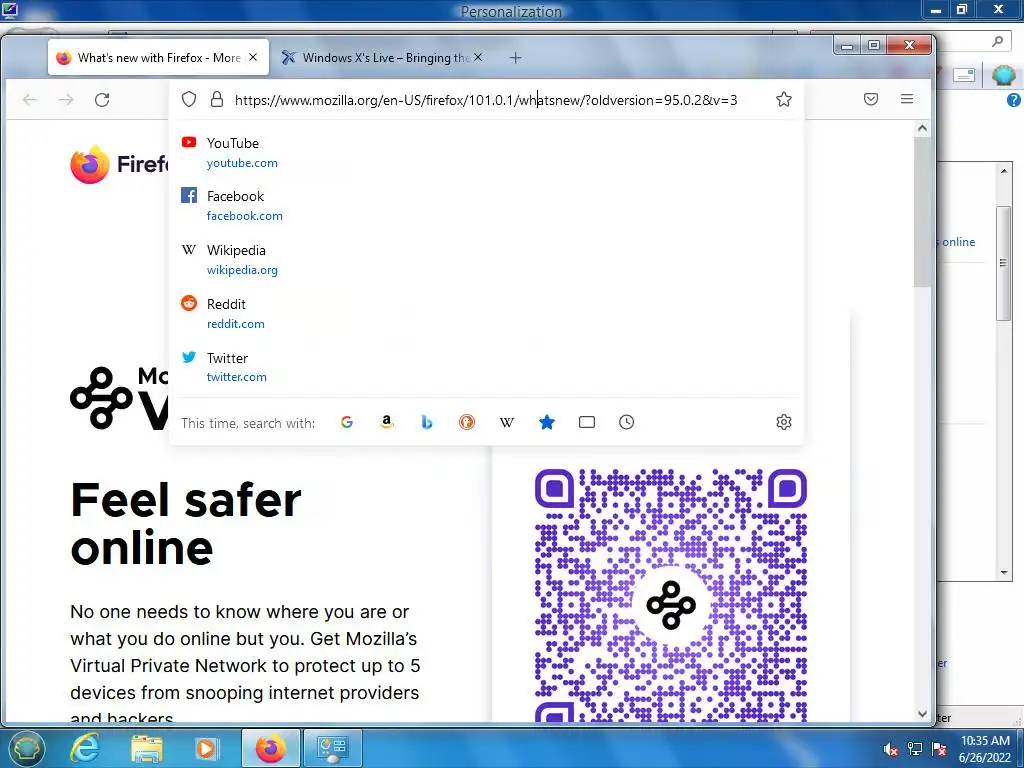Click the Firefox vertical scrollbar thumb
This screenshot has height=768, width=1024.
(922, 212)
